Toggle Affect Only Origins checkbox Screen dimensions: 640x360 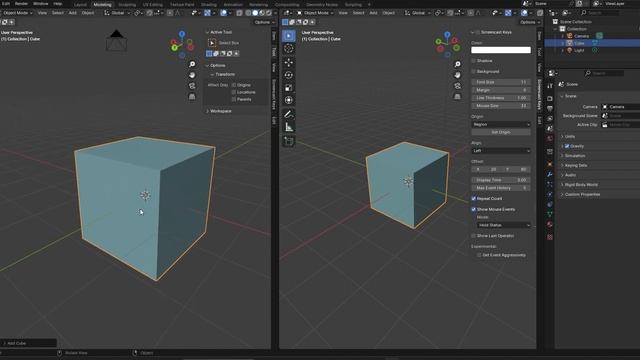tap(234, 85)
